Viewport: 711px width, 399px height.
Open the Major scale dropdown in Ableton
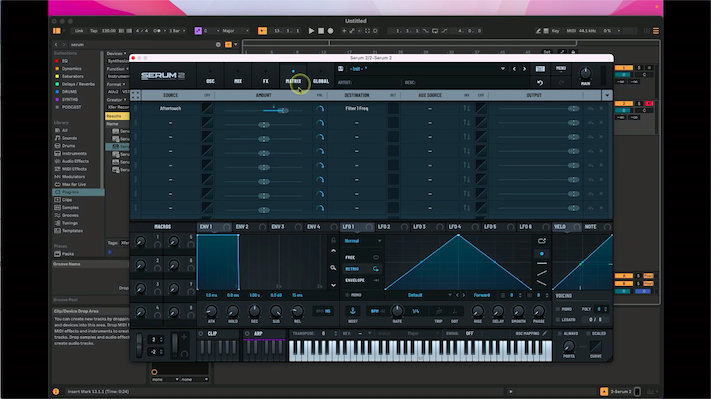click(235, 31)
